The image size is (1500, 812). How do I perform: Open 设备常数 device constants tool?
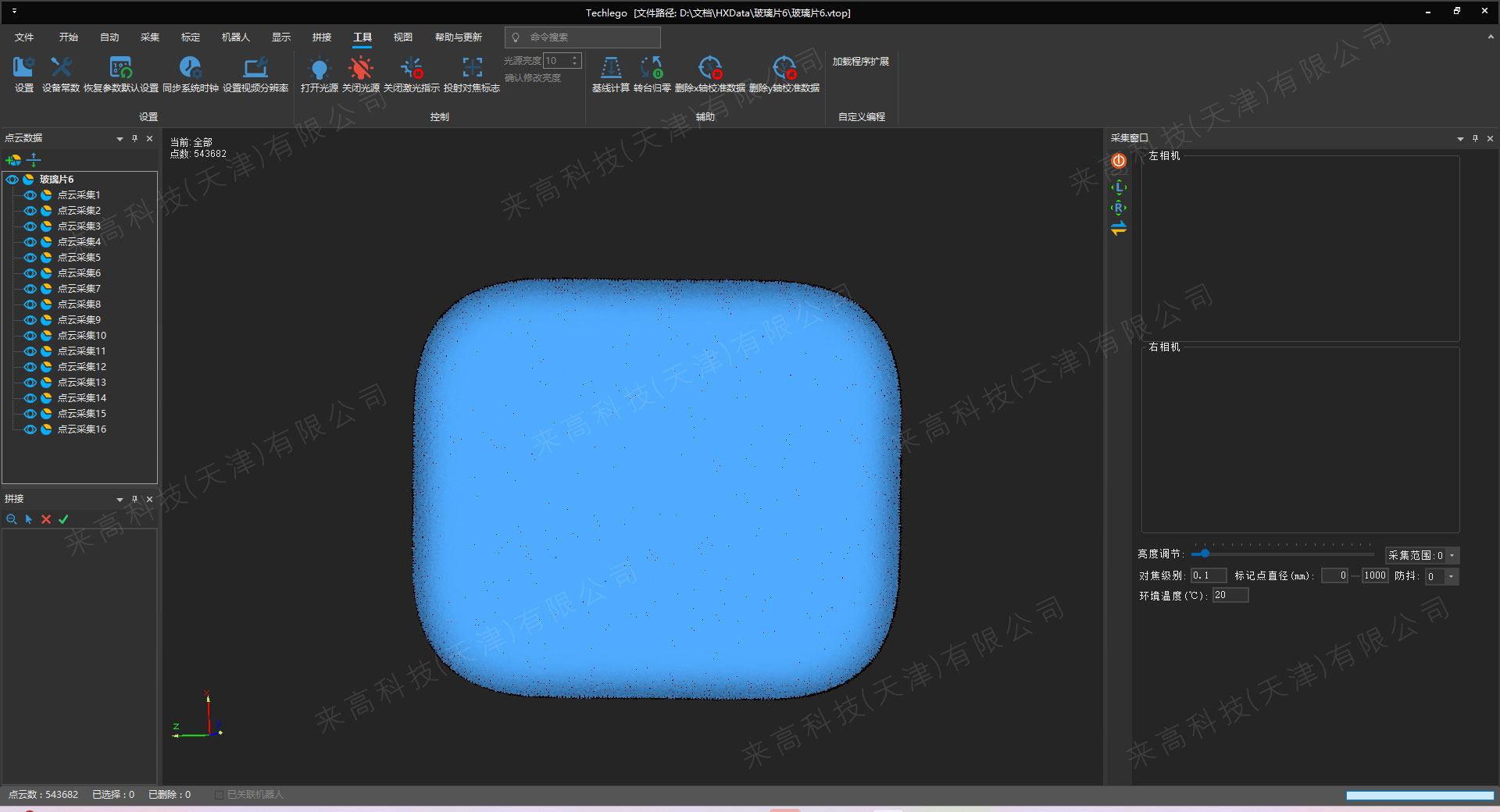(x=61, y=69)
